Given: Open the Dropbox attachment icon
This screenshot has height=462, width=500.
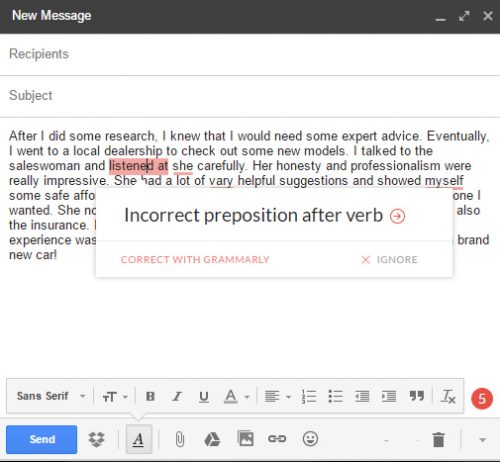Looking at the screenshot, I should [x=97, y=439].
